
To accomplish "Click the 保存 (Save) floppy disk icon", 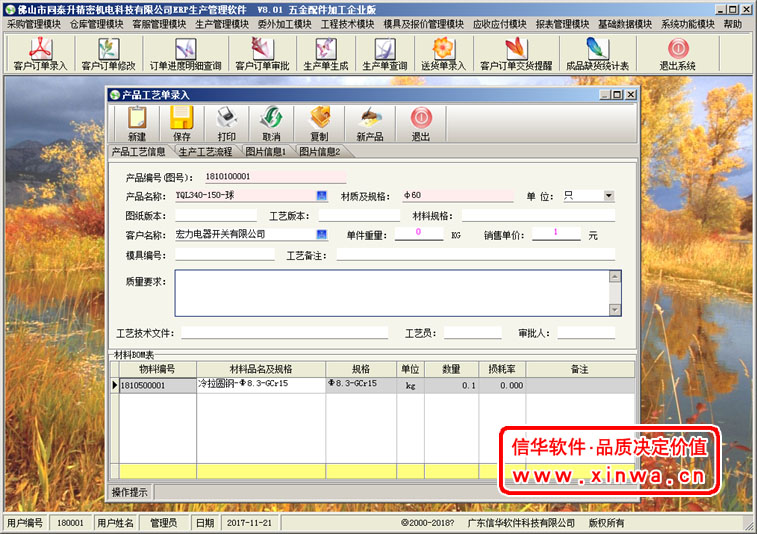I will [x=181, y=123].
